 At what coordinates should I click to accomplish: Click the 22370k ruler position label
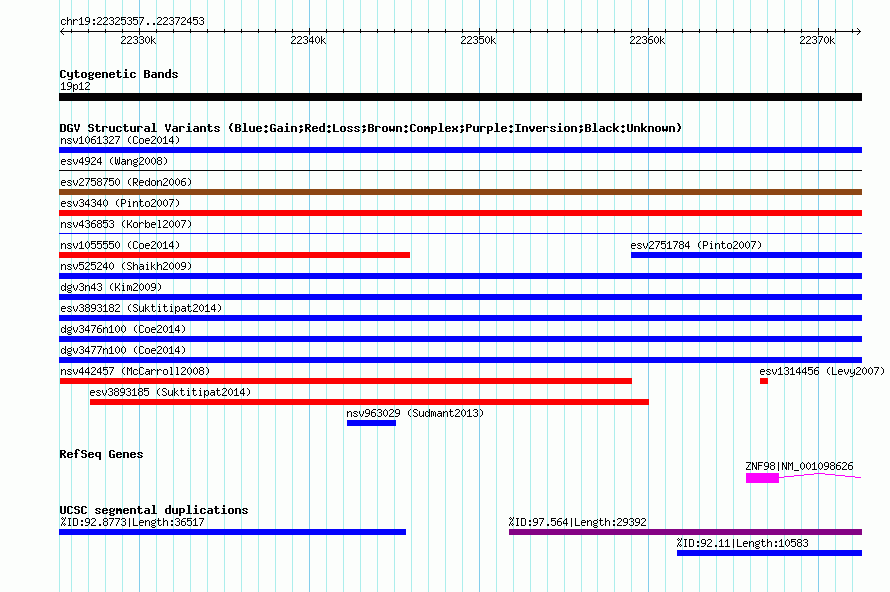[817, 40]
